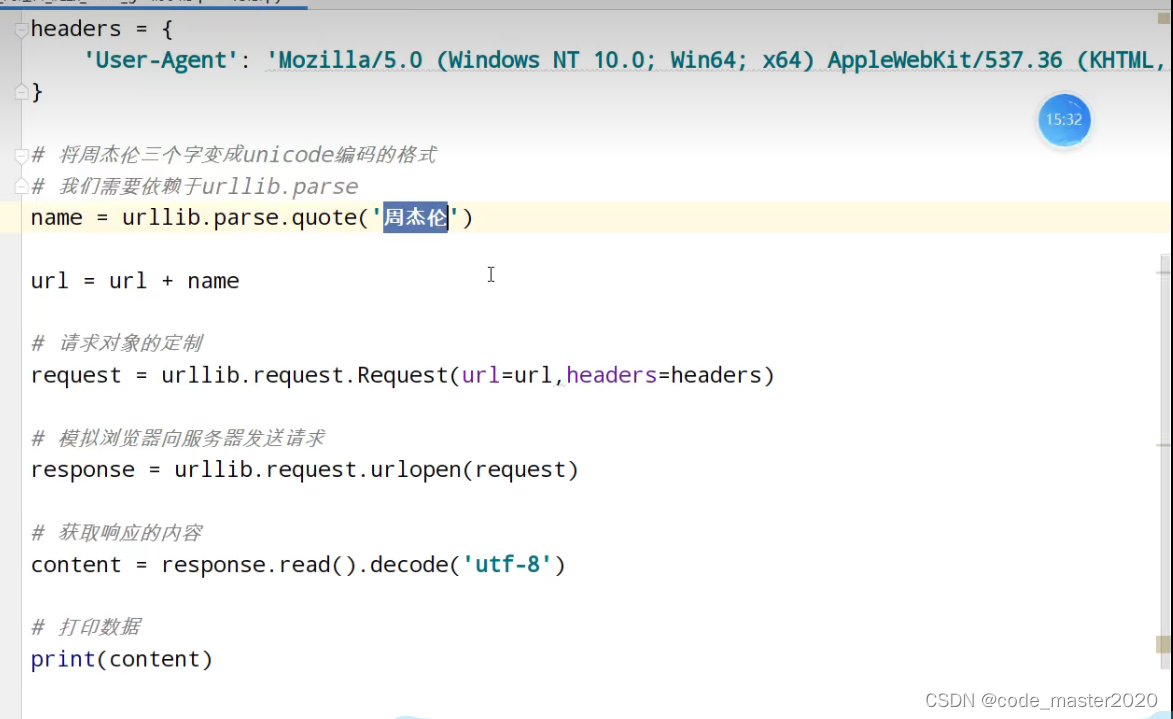
Task: Click the fold end marker beside closing brace
Action: point(21,92)
